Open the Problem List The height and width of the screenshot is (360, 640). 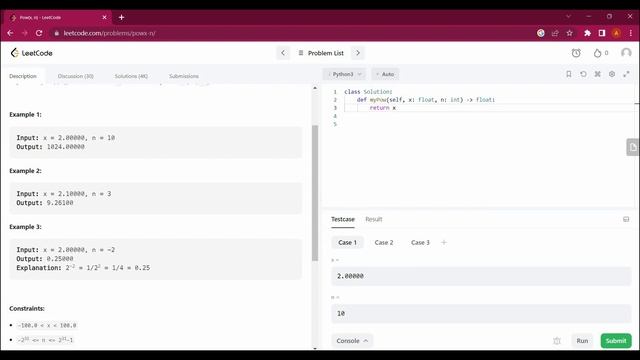pyautogui.click(x=321, y=53)
